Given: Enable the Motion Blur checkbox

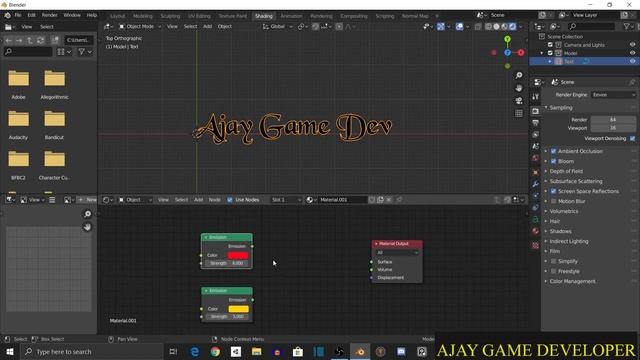Looking at the screenshot, I should pyautogui.click(x=553, y=201).
